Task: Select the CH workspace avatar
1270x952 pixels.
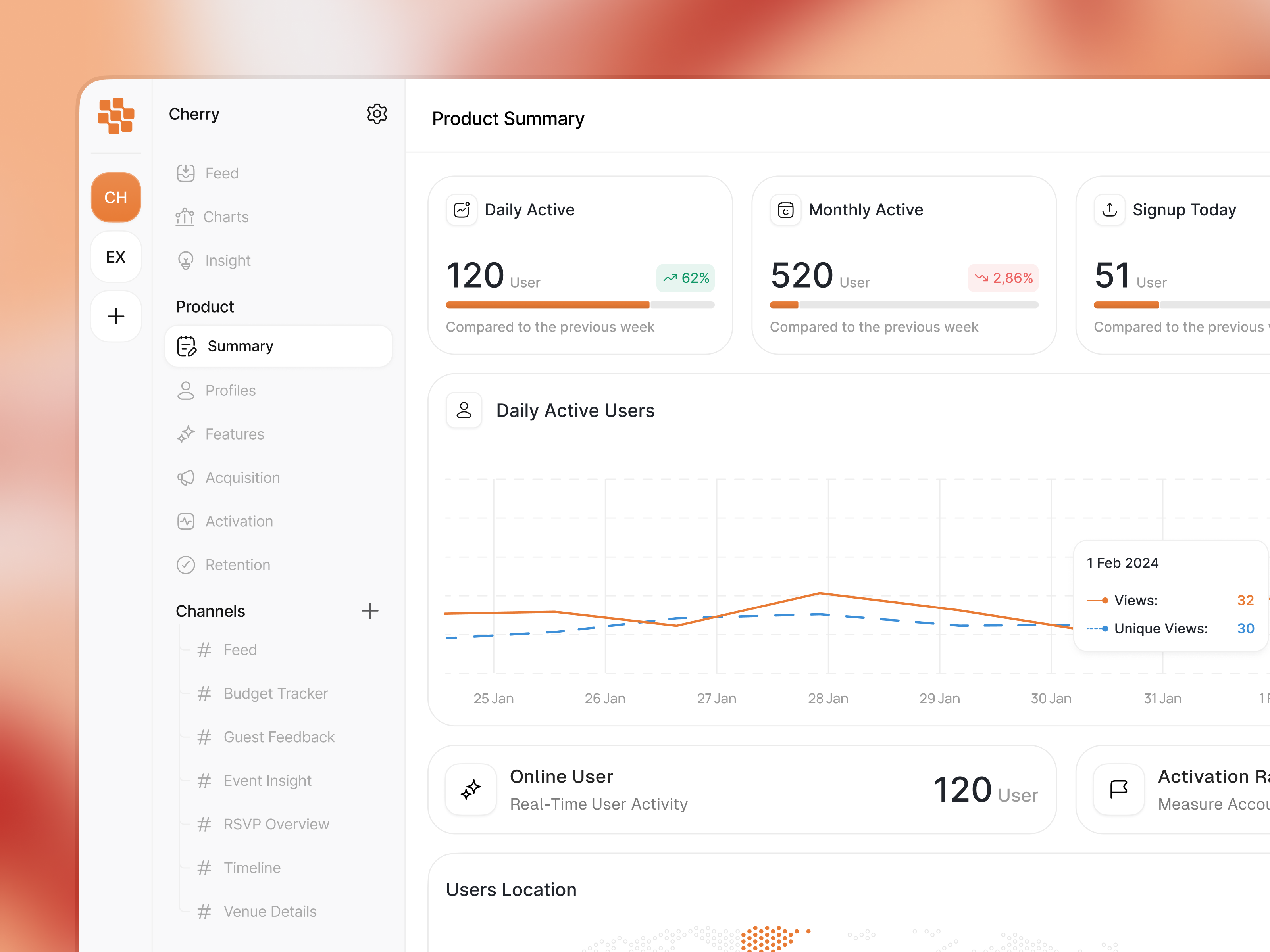Action: coord(115,197)
